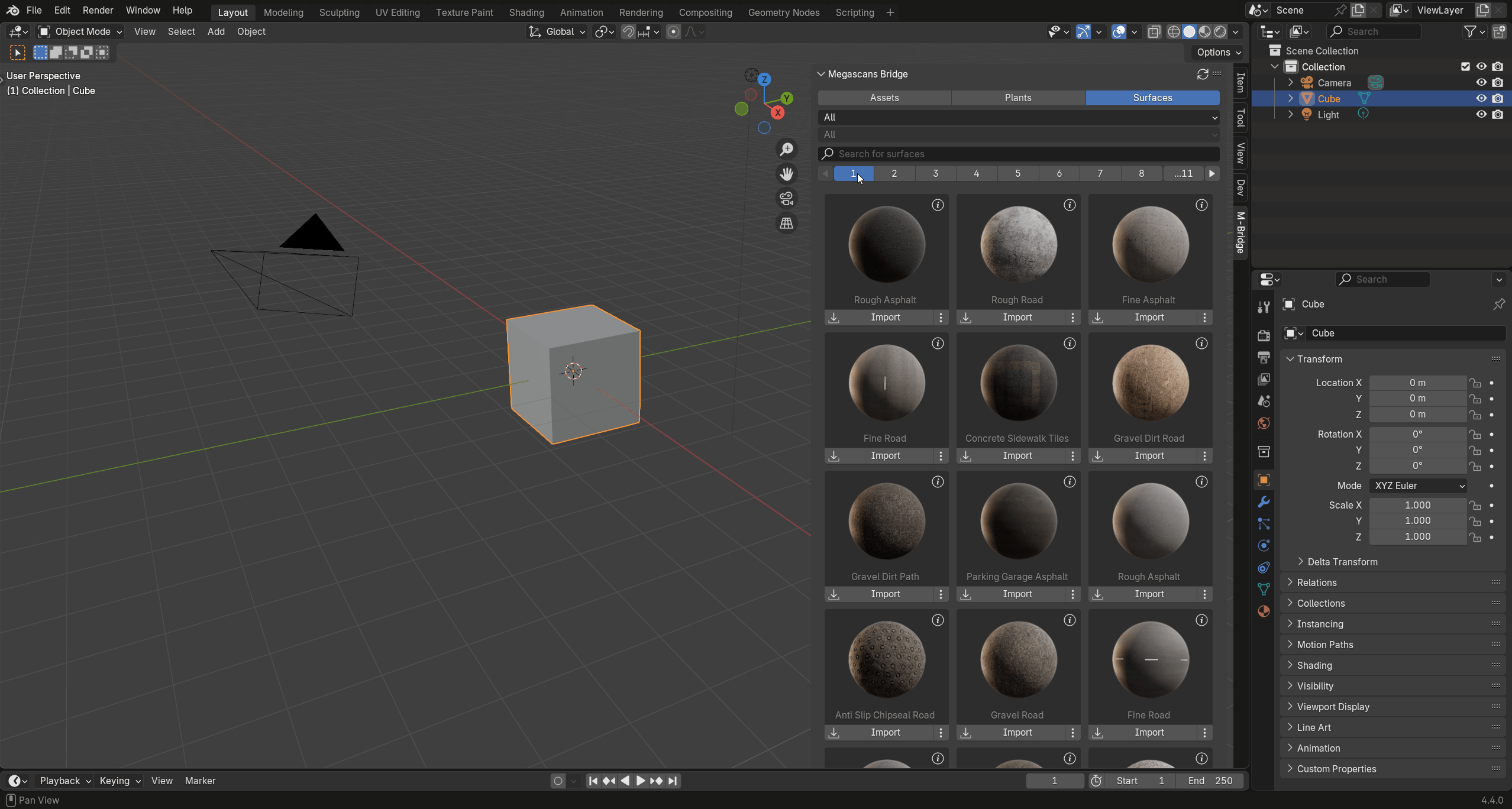Screen dimensions: 1512x809
Task: Disable Light in renders camera icon
Action: [x=1497, y=115]
